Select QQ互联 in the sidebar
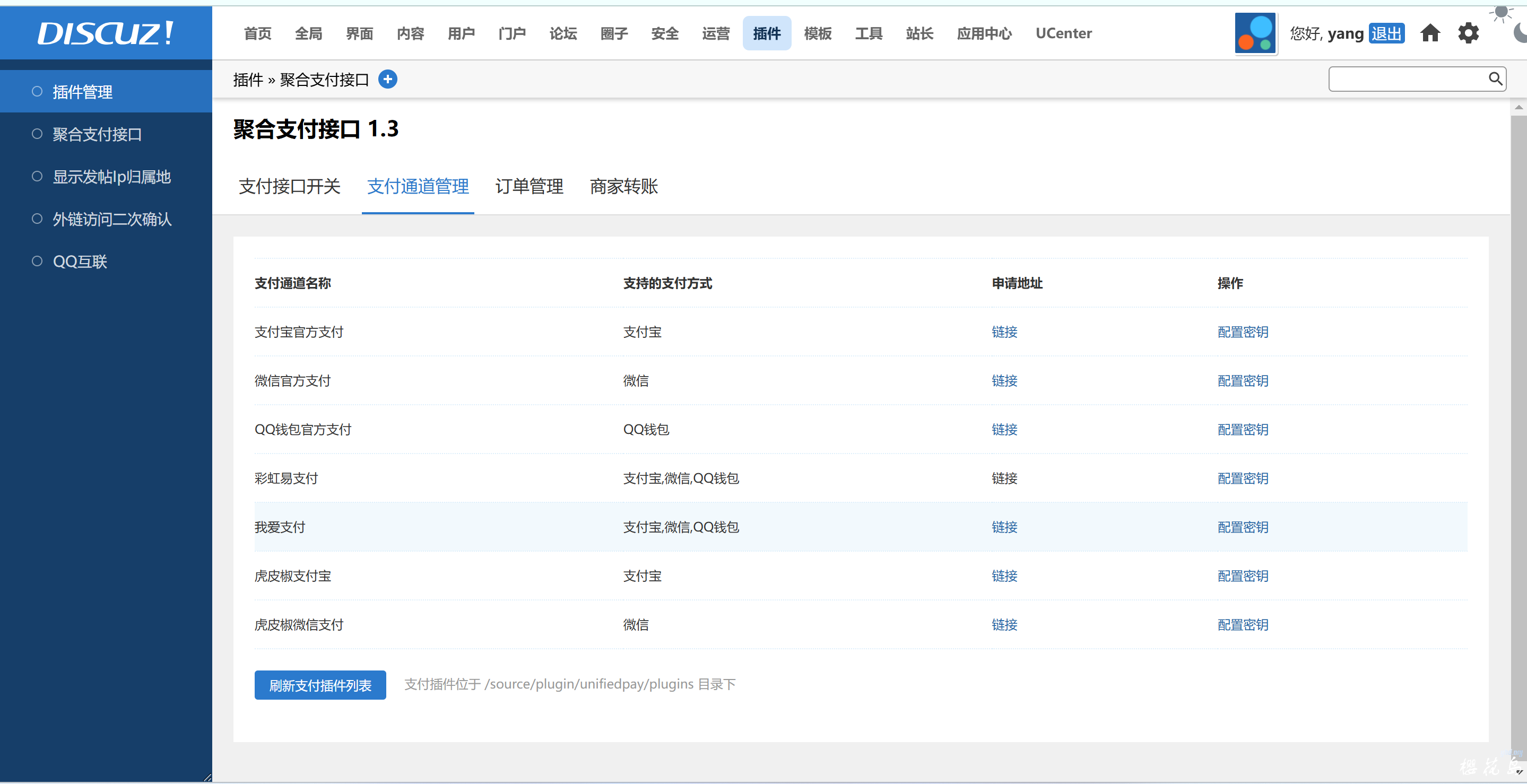 pos(106,262)
